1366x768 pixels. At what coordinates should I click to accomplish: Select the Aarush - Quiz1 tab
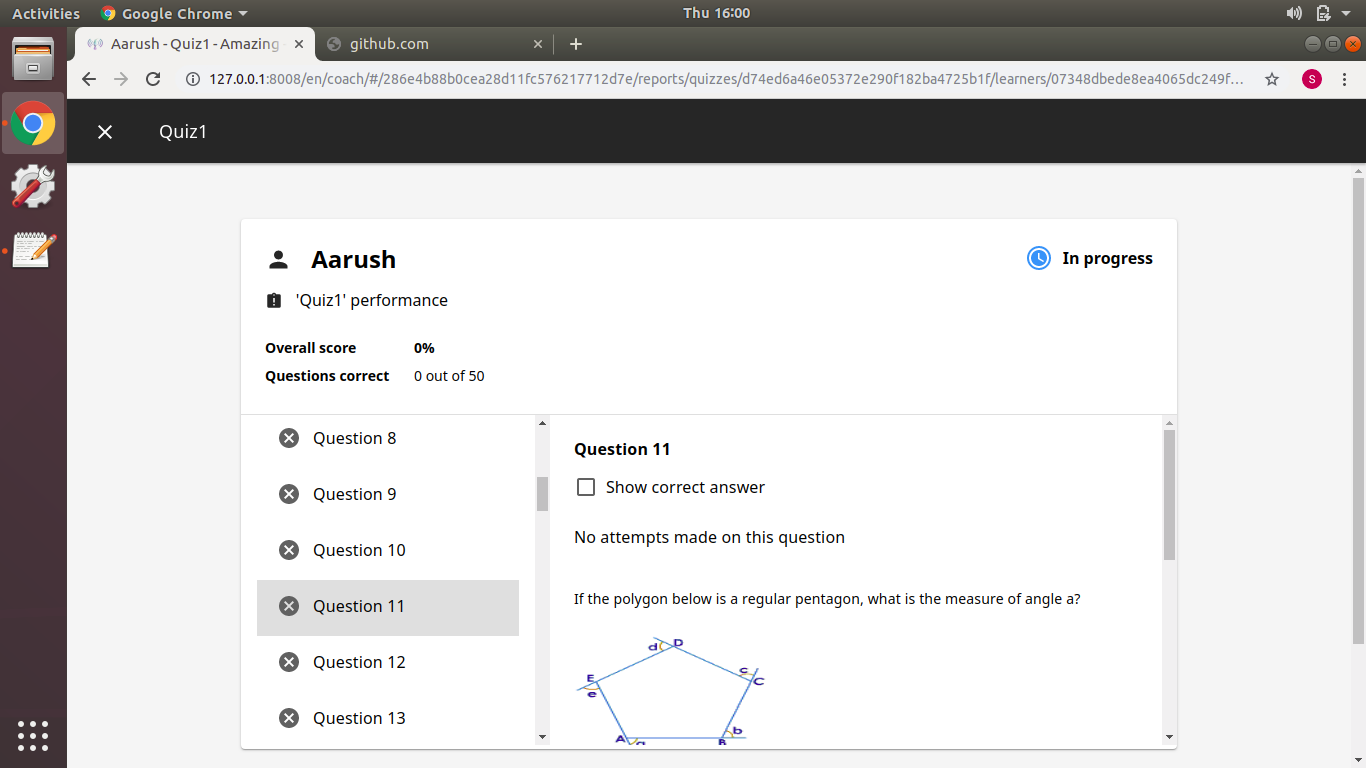pos(195,44)
